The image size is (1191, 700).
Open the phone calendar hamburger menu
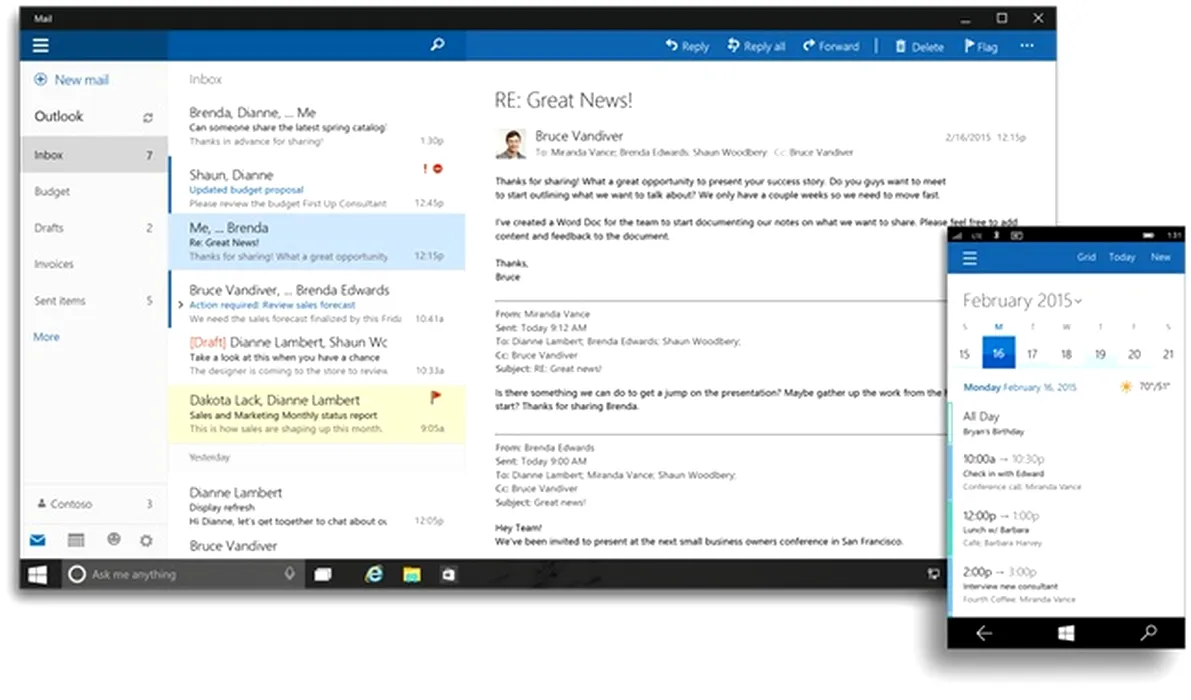(970, 259)
